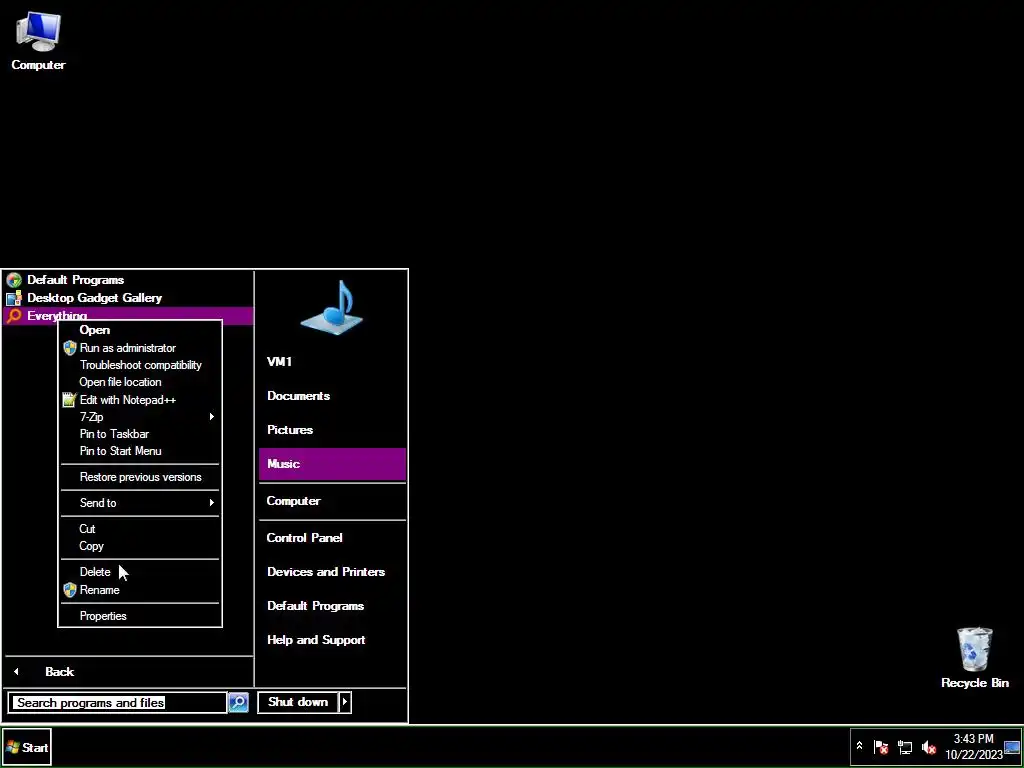Screen dimensions: 1024x768
Task: Click the shield icon beside Run as administrator
Action: click(x=70, y=348)
